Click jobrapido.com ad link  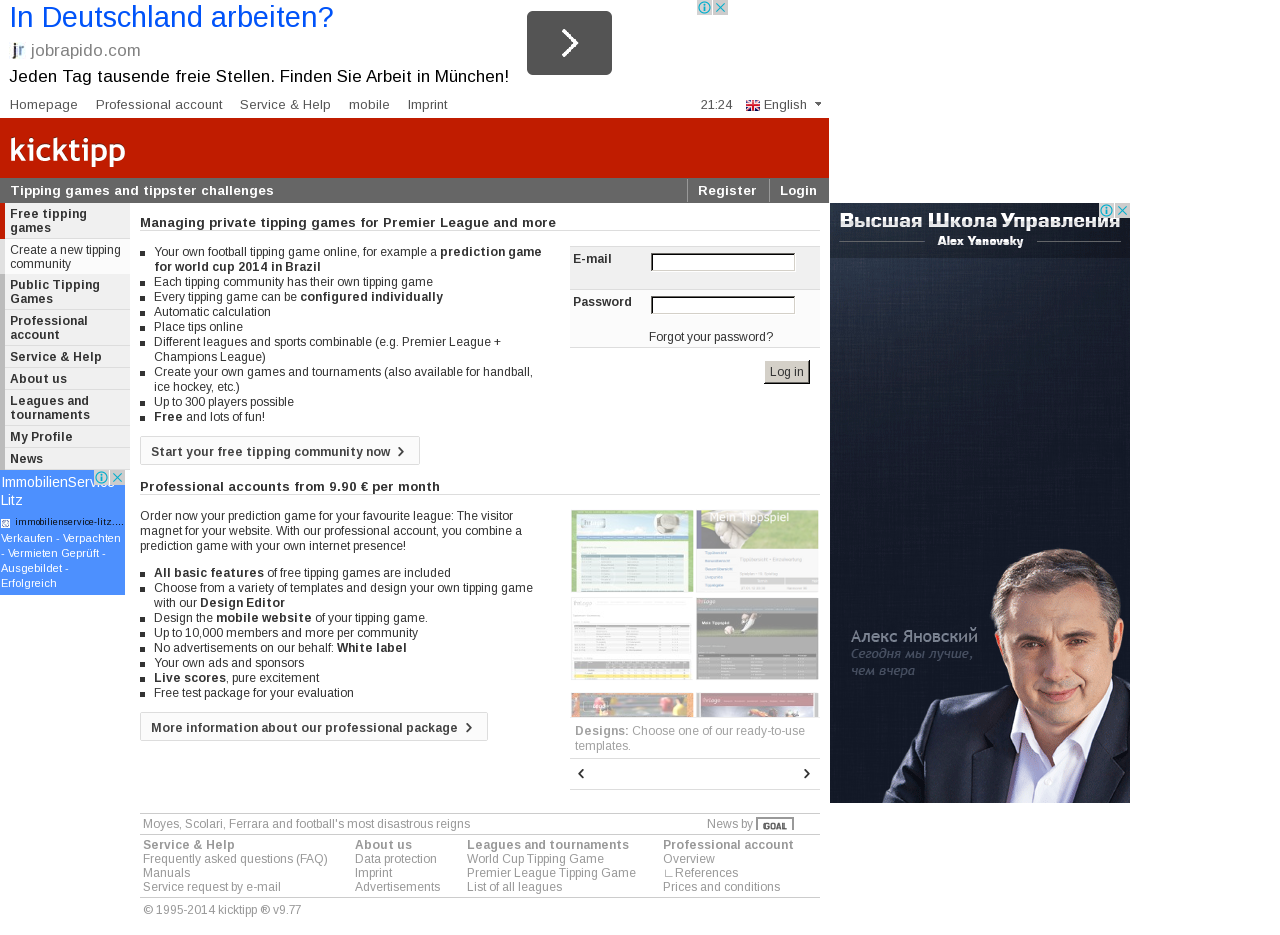[x=85, y=50]
